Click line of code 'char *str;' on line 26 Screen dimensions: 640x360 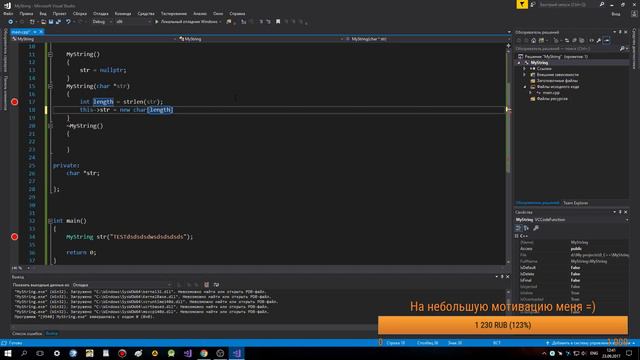pyautogui.click(x=83, y=173)
